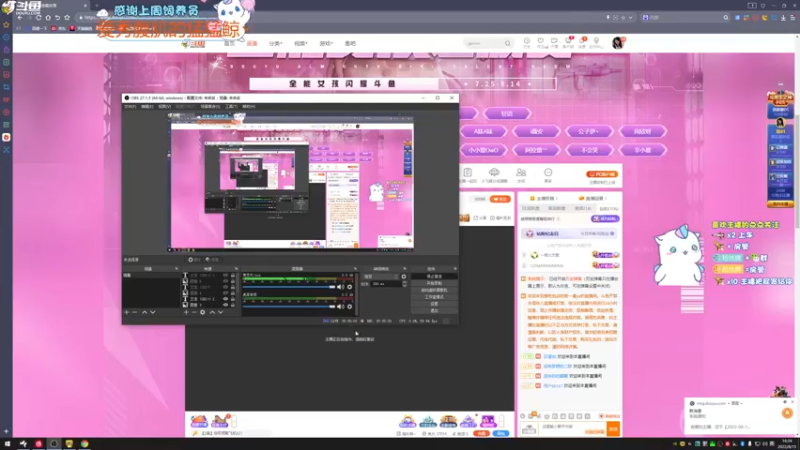Move source down in OBS Sources panel

tap(220, 312)
